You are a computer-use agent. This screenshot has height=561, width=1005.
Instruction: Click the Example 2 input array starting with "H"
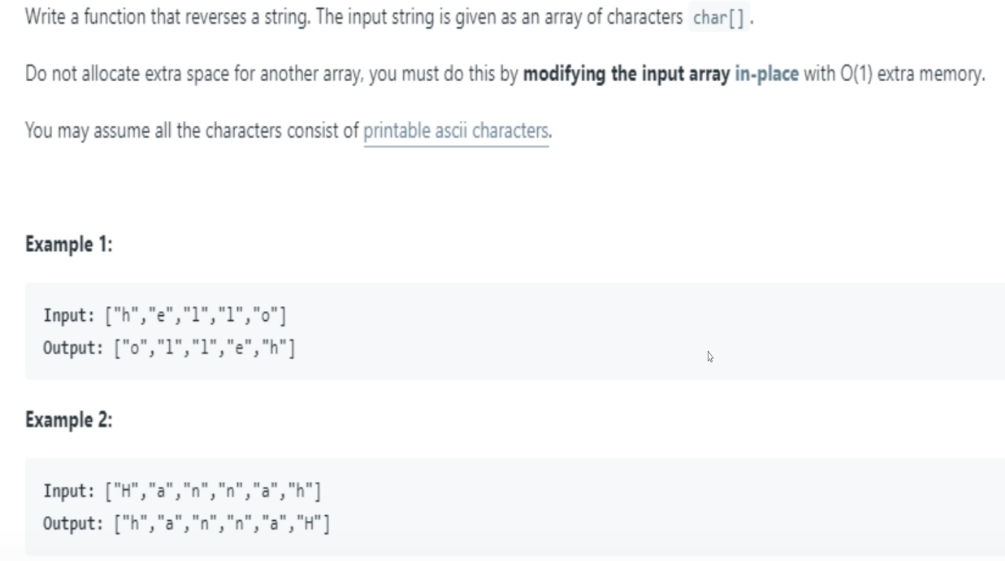(x=213, y=491)
